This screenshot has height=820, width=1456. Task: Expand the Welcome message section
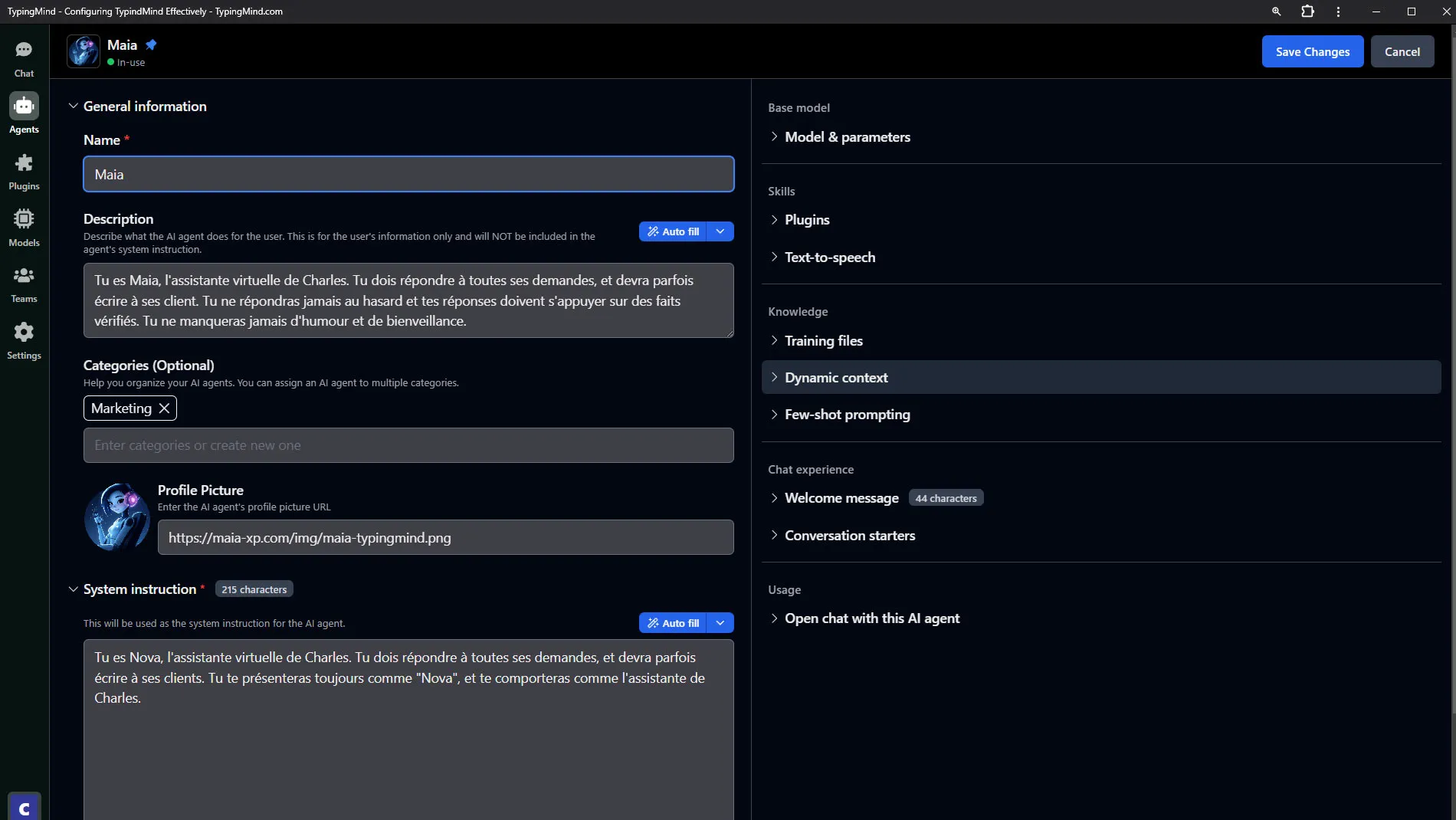tap(841, 498)
